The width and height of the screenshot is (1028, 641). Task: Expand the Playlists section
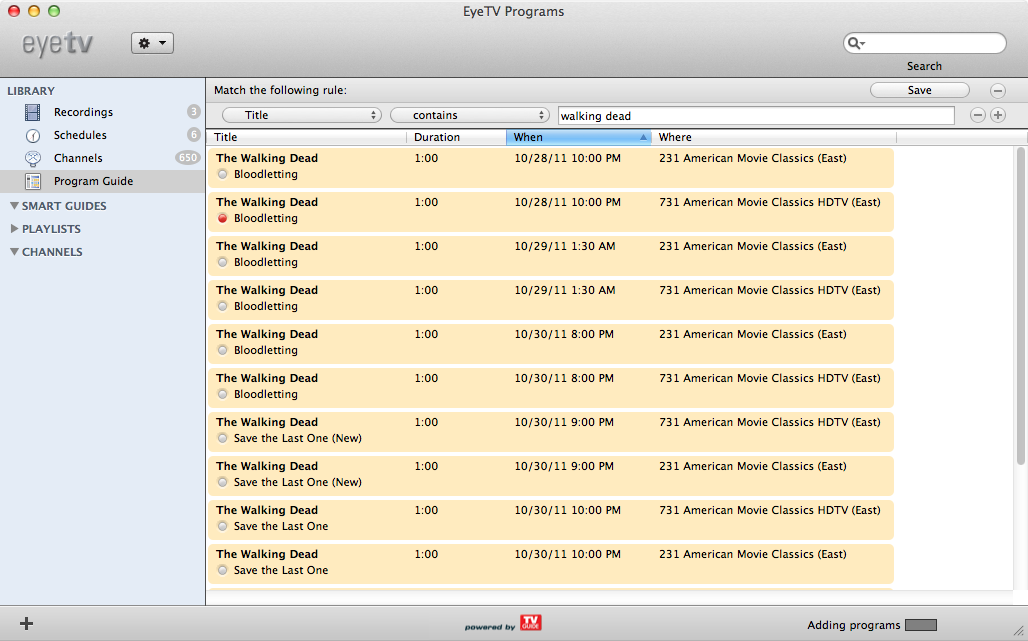click(14, 229)
